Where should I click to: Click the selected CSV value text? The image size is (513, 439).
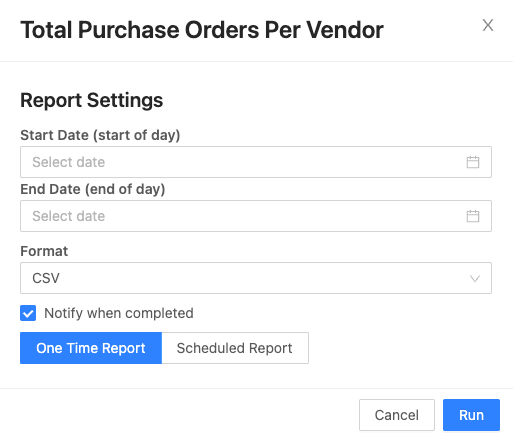[46, 278]
